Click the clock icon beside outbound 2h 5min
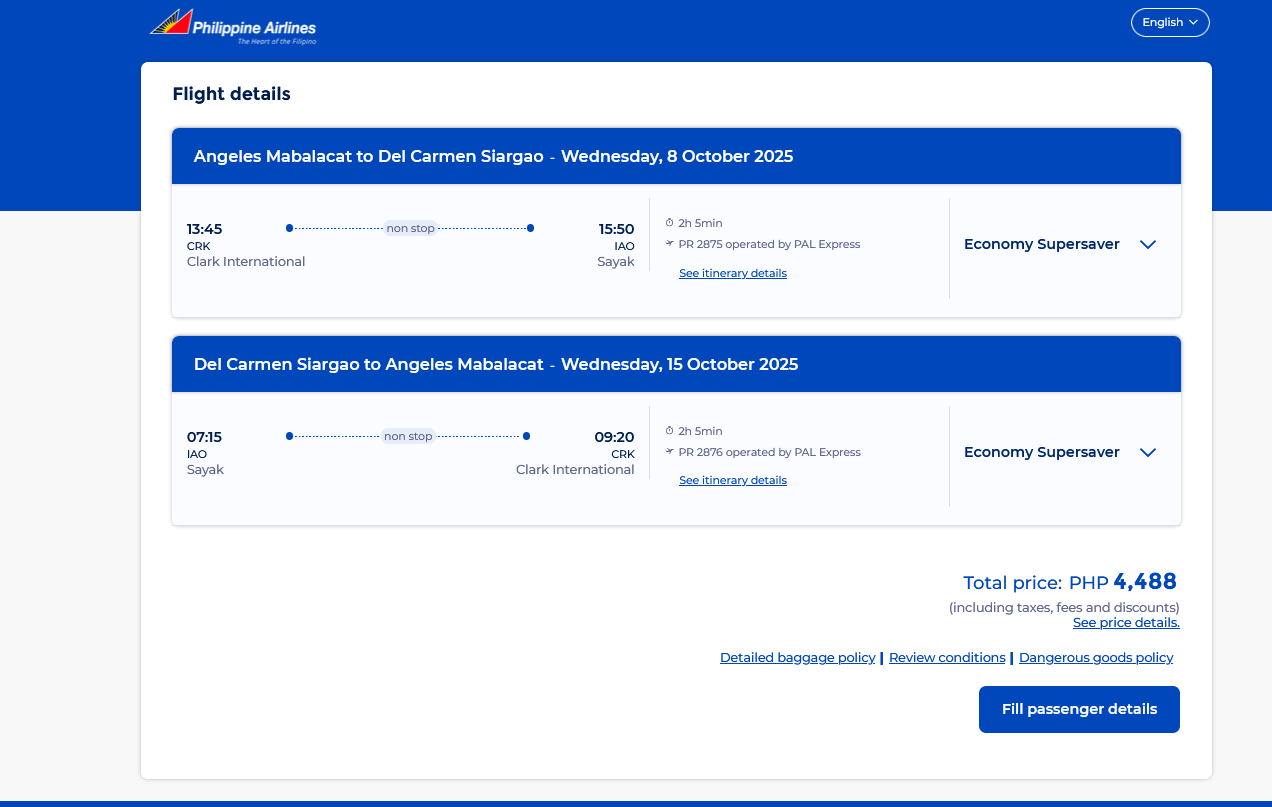Viewport: 1272px width, 807px height. [670, 223]
